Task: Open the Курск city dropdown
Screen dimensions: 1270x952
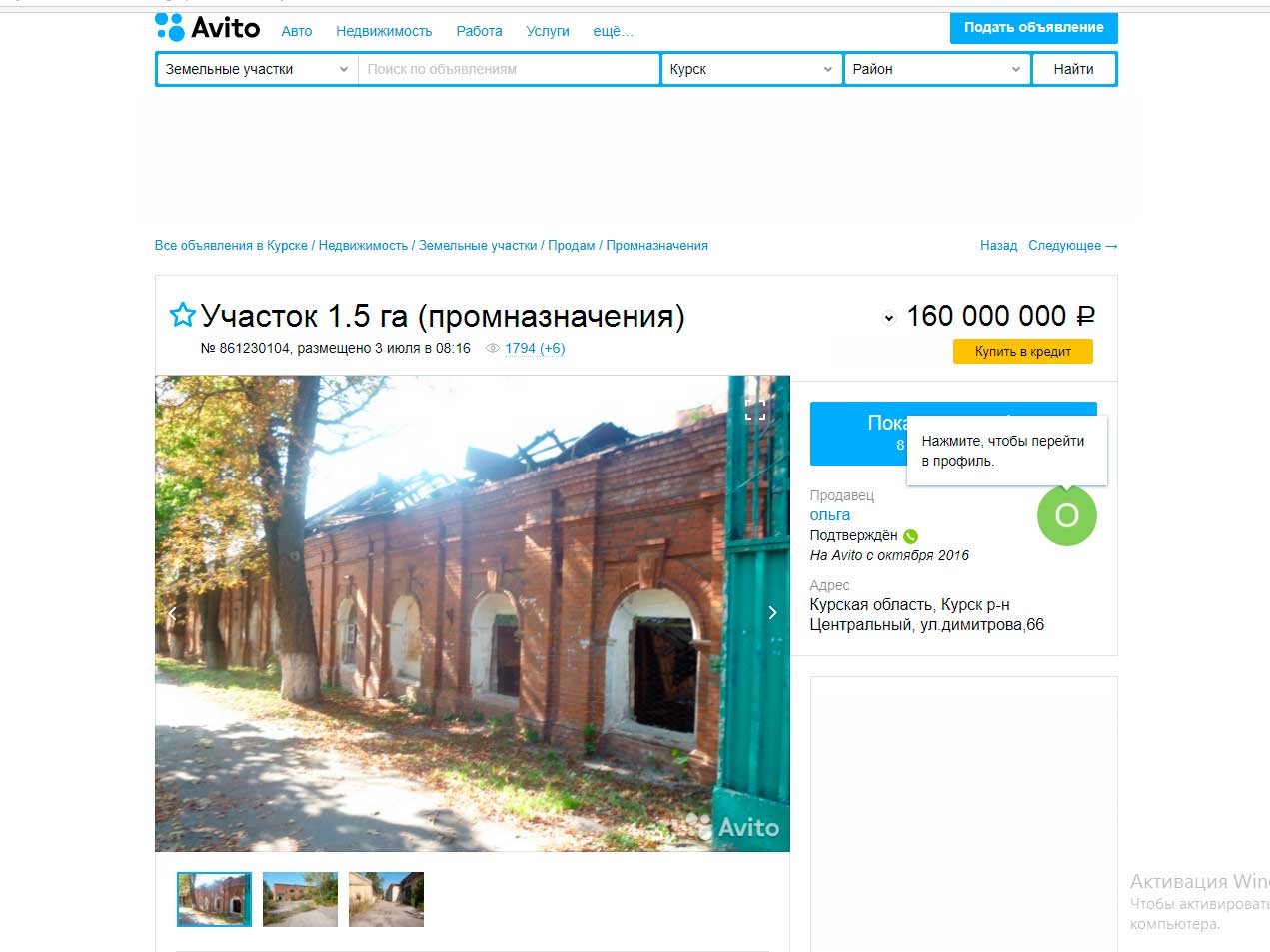Action: coord(751,69)
